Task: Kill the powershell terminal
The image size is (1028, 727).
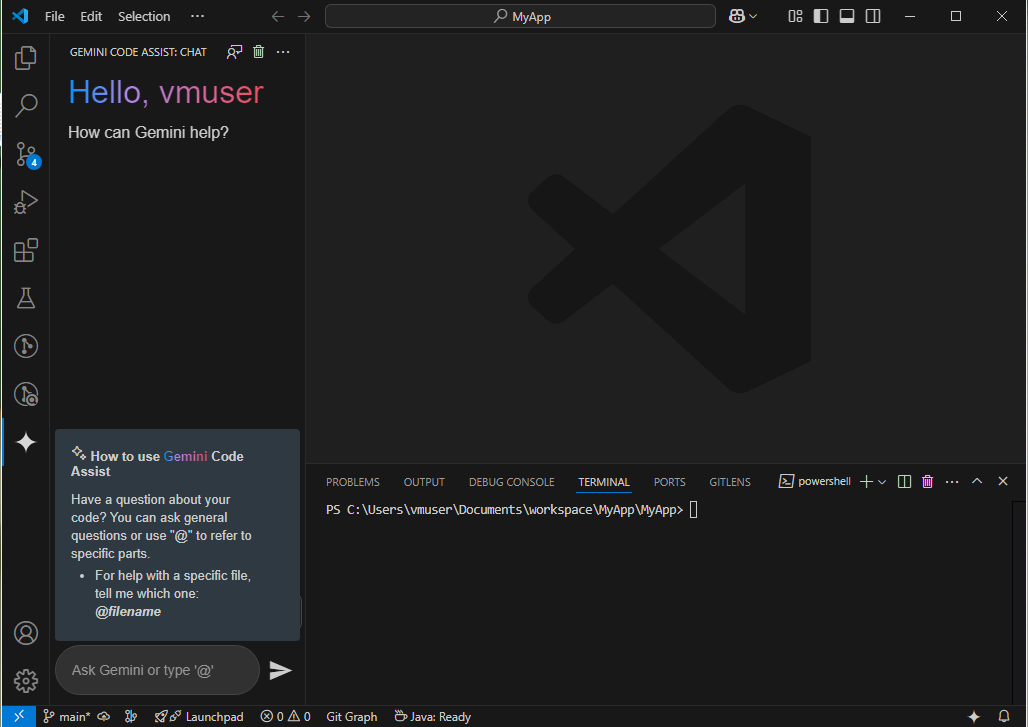Action: 927,482
